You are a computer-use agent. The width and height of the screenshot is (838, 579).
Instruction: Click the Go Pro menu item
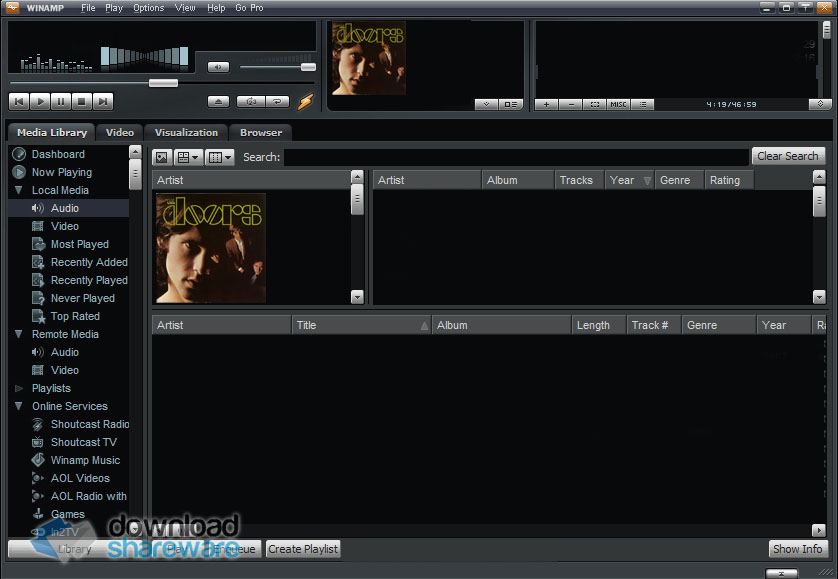click(x=249, y=7)
